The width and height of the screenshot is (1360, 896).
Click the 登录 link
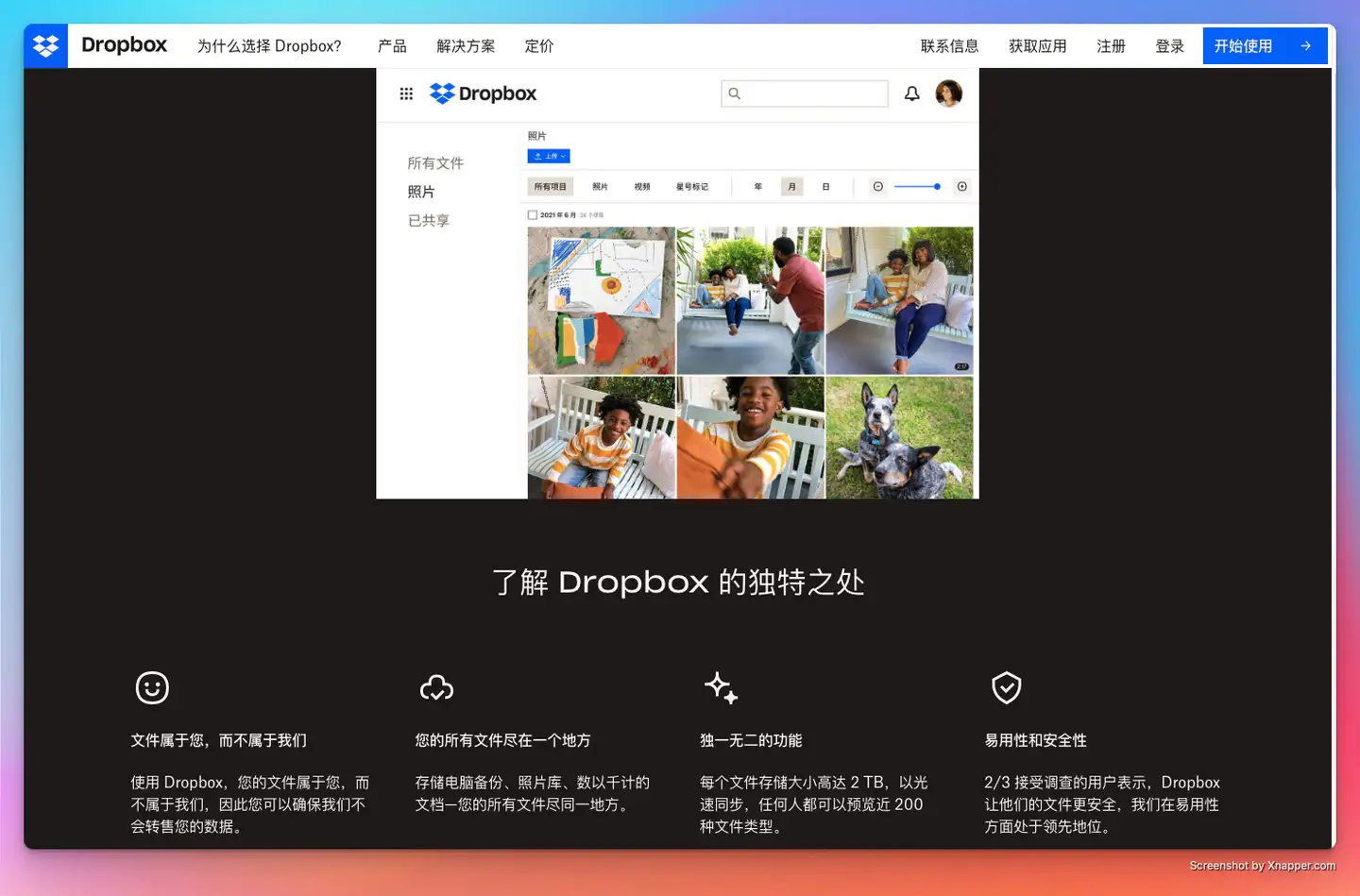1169,46
